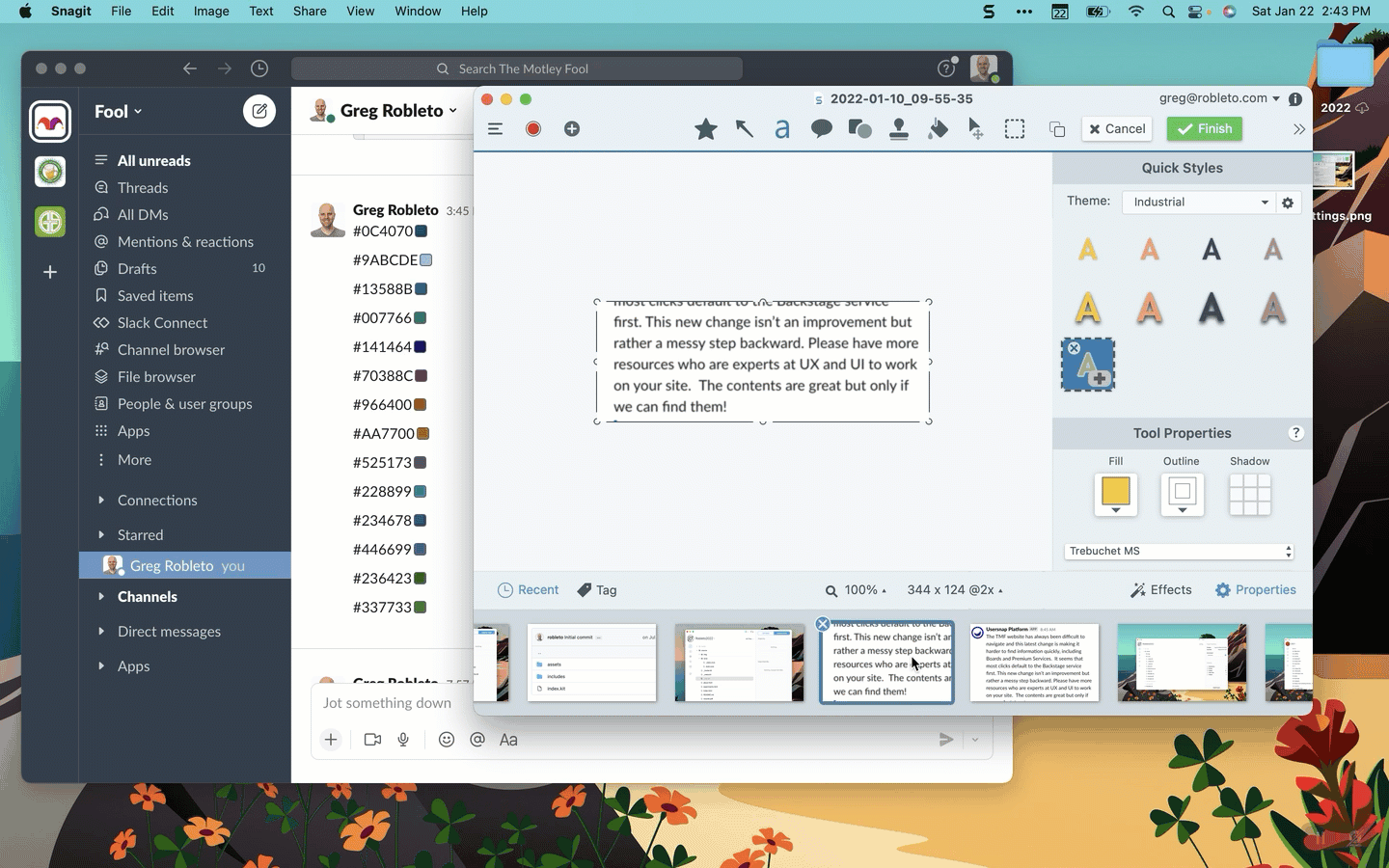Click the green Finish button
The width and height of the screenshot is (1389, 868).
tap(1205, 129)
